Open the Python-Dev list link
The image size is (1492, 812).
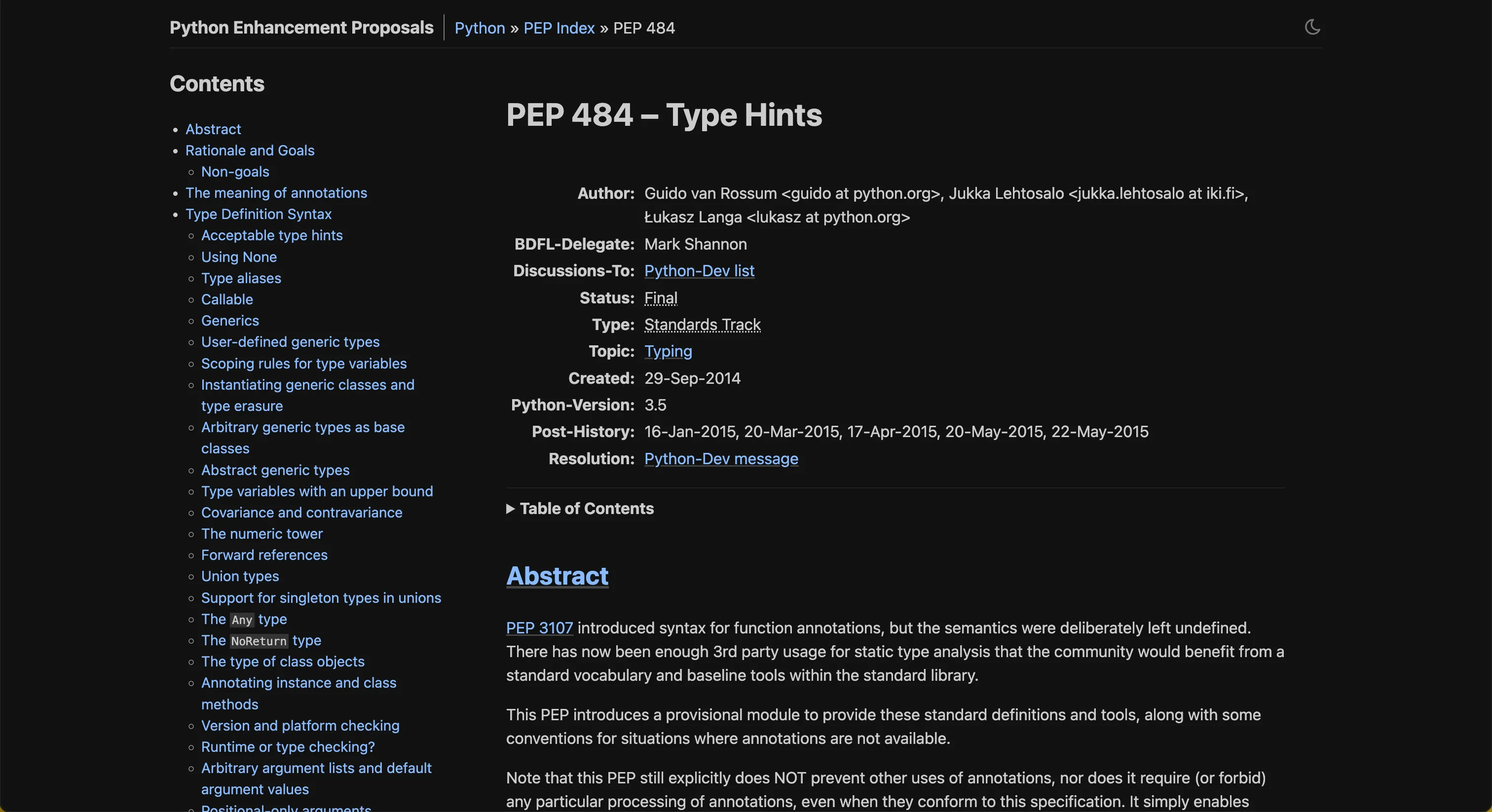(699, 270)
